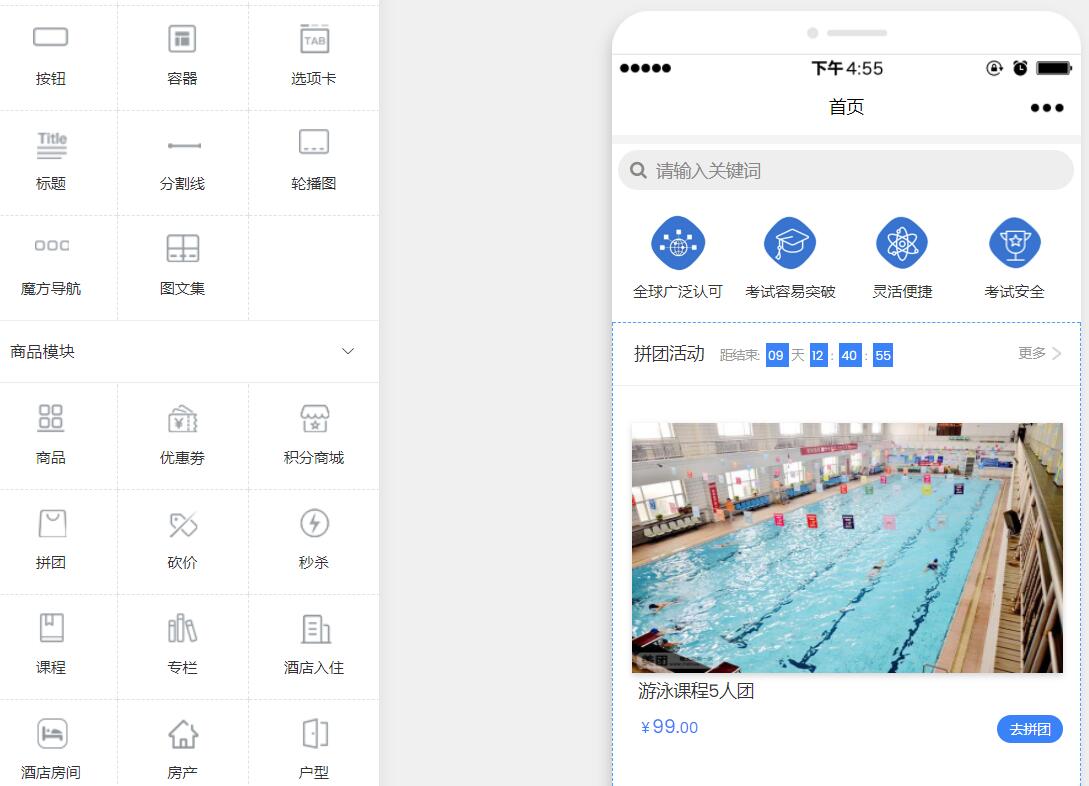Add the 分割线 divider component
Image resolution: width=1089 pixels, height=786 pixels.
(x=183, y=162)
